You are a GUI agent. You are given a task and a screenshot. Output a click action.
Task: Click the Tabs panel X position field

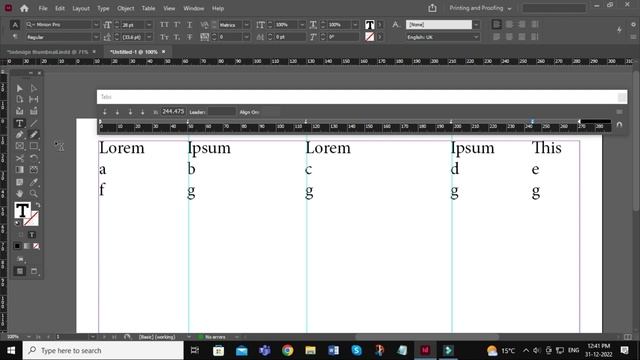click(x=173, y=111)
